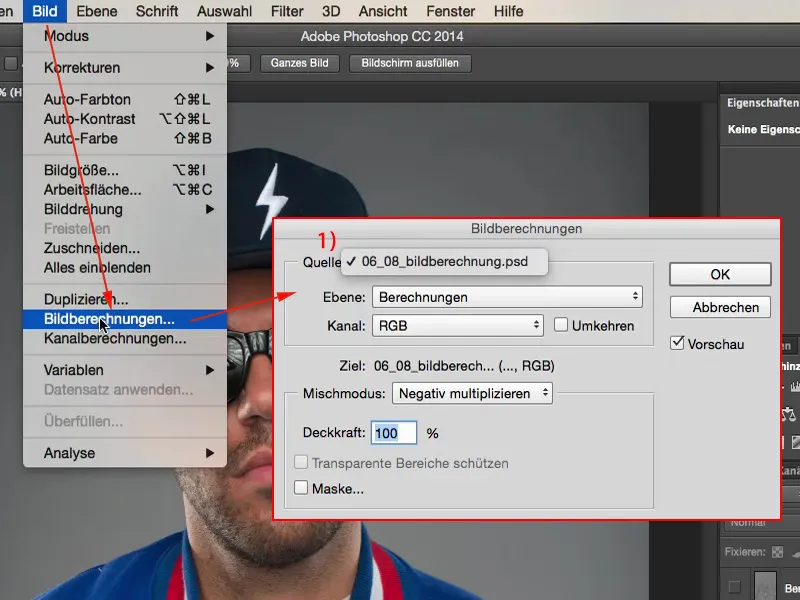
Task: Uncheck the Vorschau checkbox
Action: click(x=677, y=343)
